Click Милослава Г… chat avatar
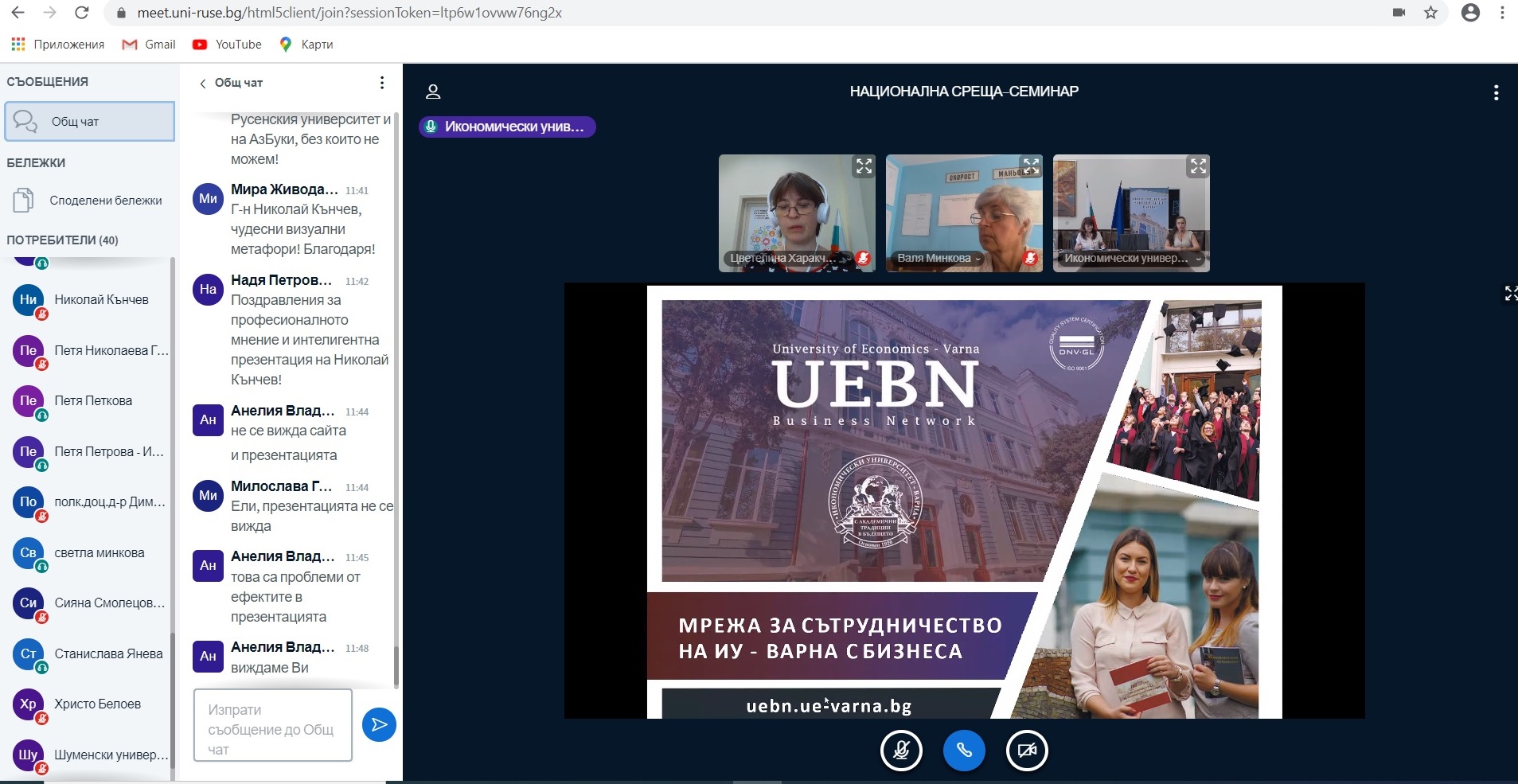This screenshot has width=1518, height=784. tap(208, 495)
